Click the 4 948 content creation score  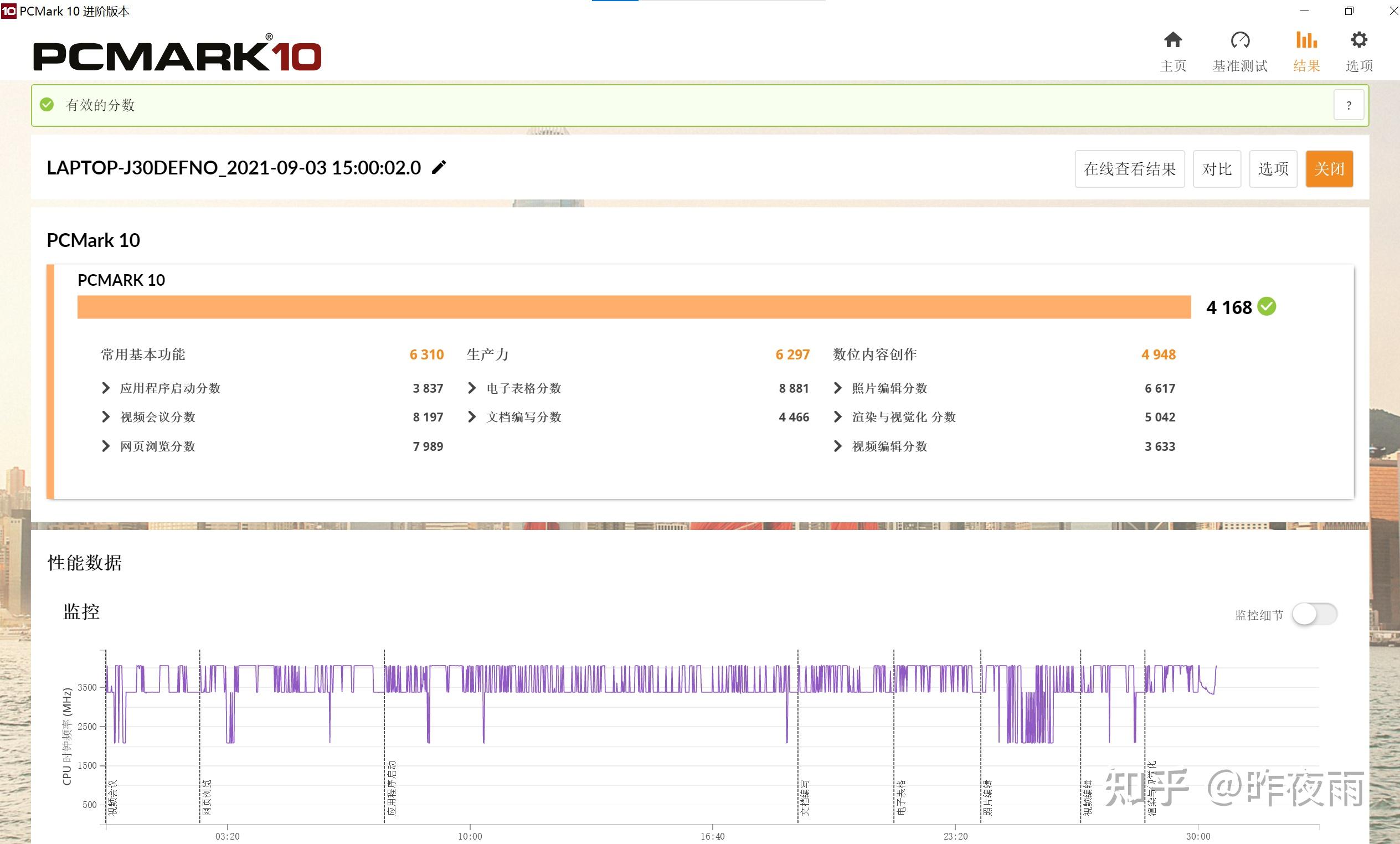tap(1159, 354)
